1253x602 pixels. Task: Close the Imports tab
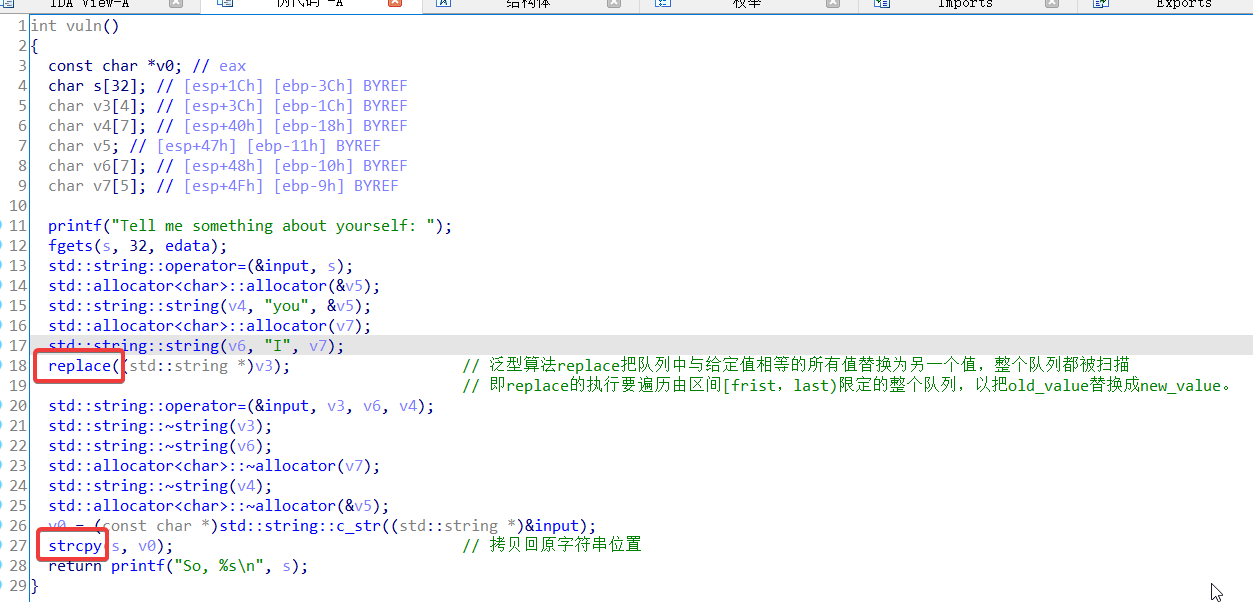(1052, 4)
